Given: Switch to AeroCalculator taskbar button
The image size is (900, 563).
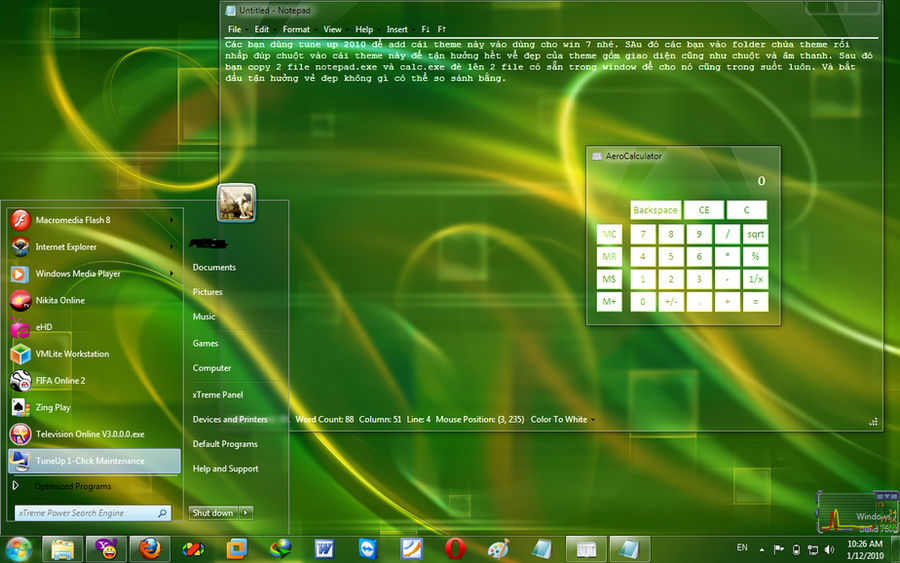Looking at the screenshot, I should pyautogui.click(x=586, y=549).
